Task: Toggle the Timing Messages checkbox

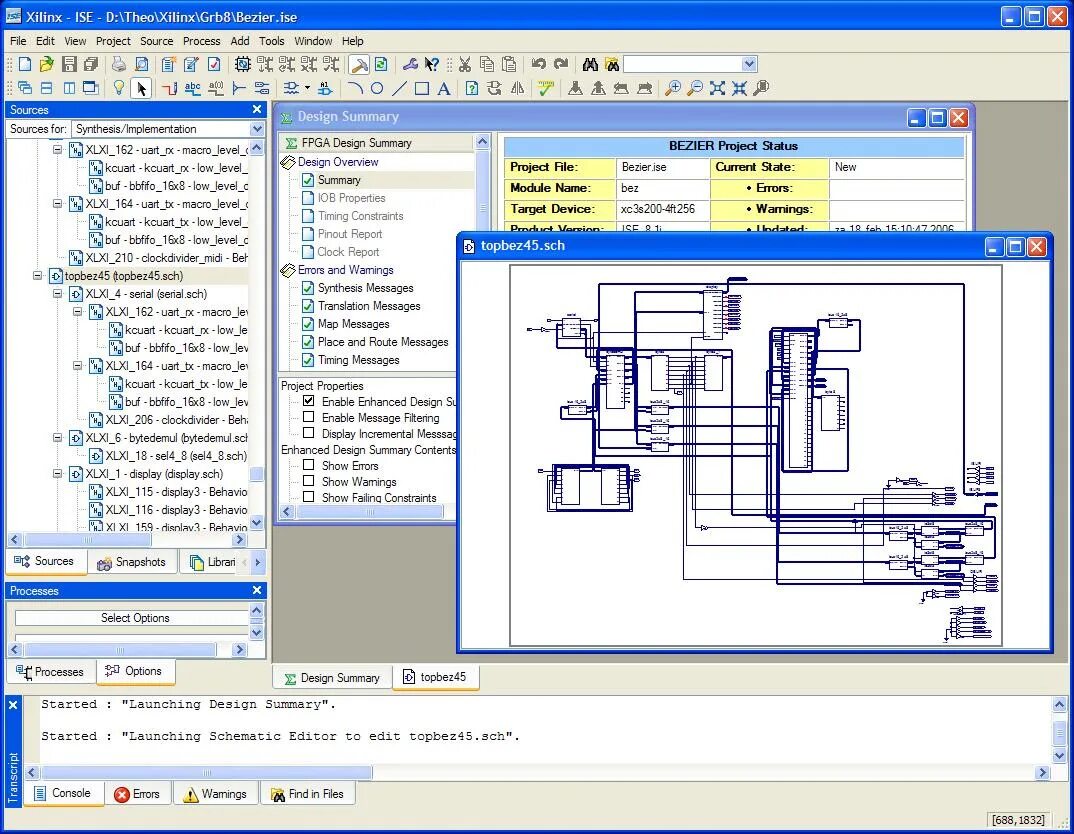Action: point(308,360)
